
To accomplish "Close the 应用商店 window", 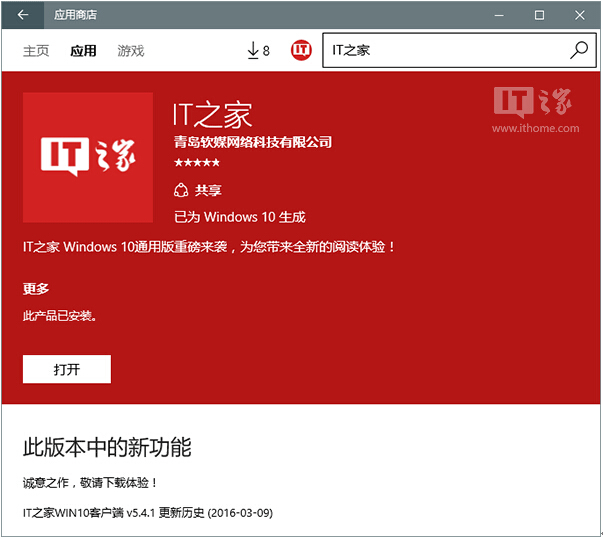I will click(580, 15).
